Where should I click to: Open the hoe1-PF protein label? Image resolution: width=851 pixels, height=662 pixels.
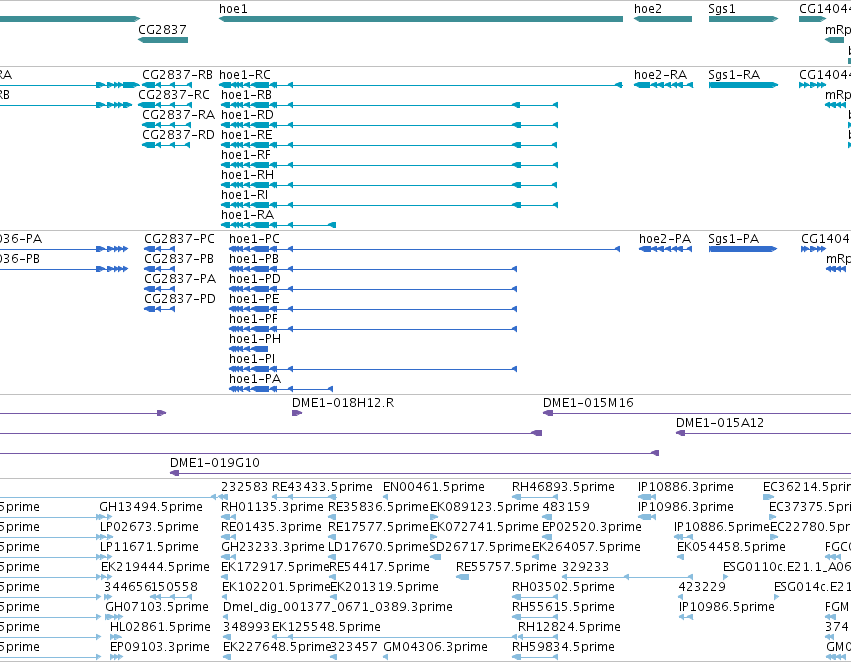tap(253, 319)
